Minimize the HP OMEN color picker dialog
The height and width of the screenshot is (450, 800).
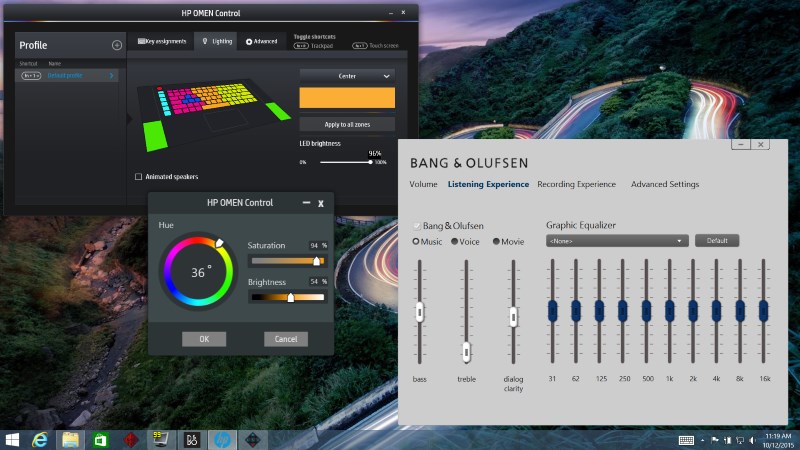[x=306, y=203]
